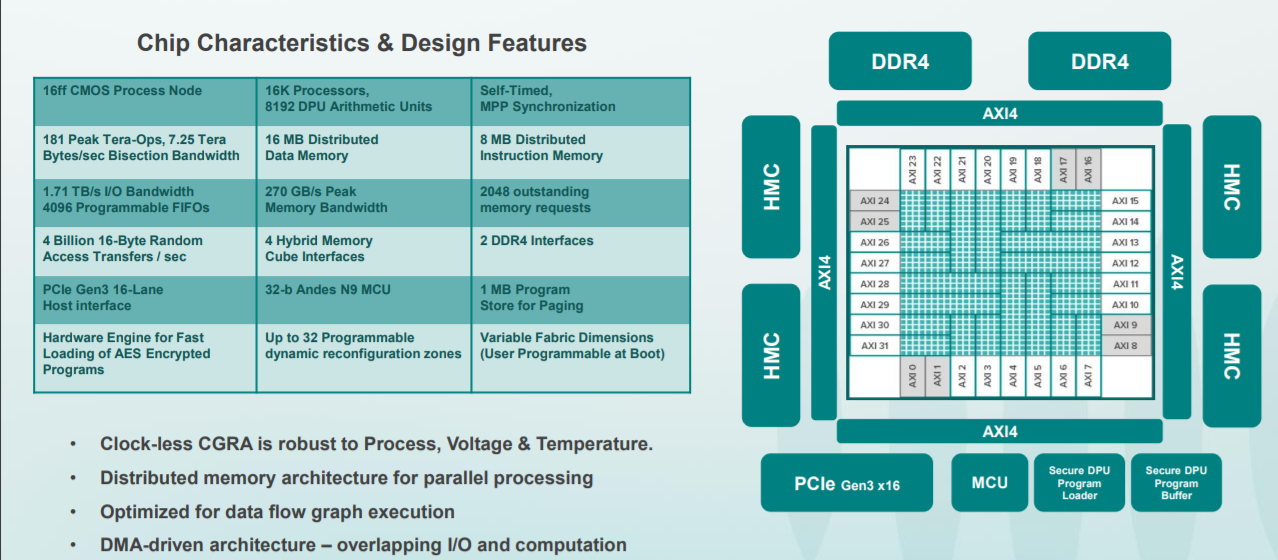Select 'Hardware Engine for Fast Loading' cell
1278x560 pixels.
[x=145, y=357]
